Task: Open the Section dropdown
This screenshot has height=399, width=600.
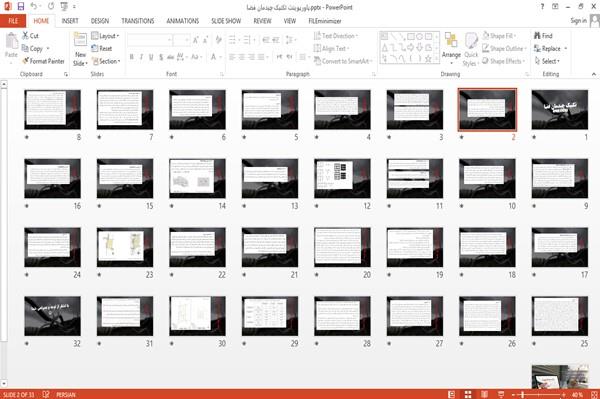Action: coord(106,61)
